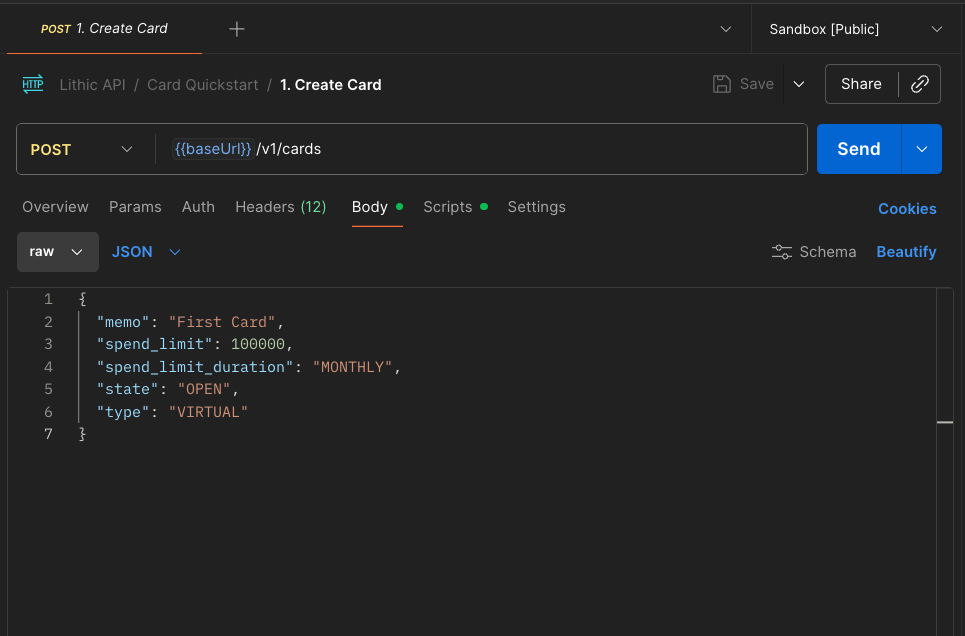This screenshot has width=965, height=636.
Task: Open a new request tab with plus icon
Action: pos(236,29)
